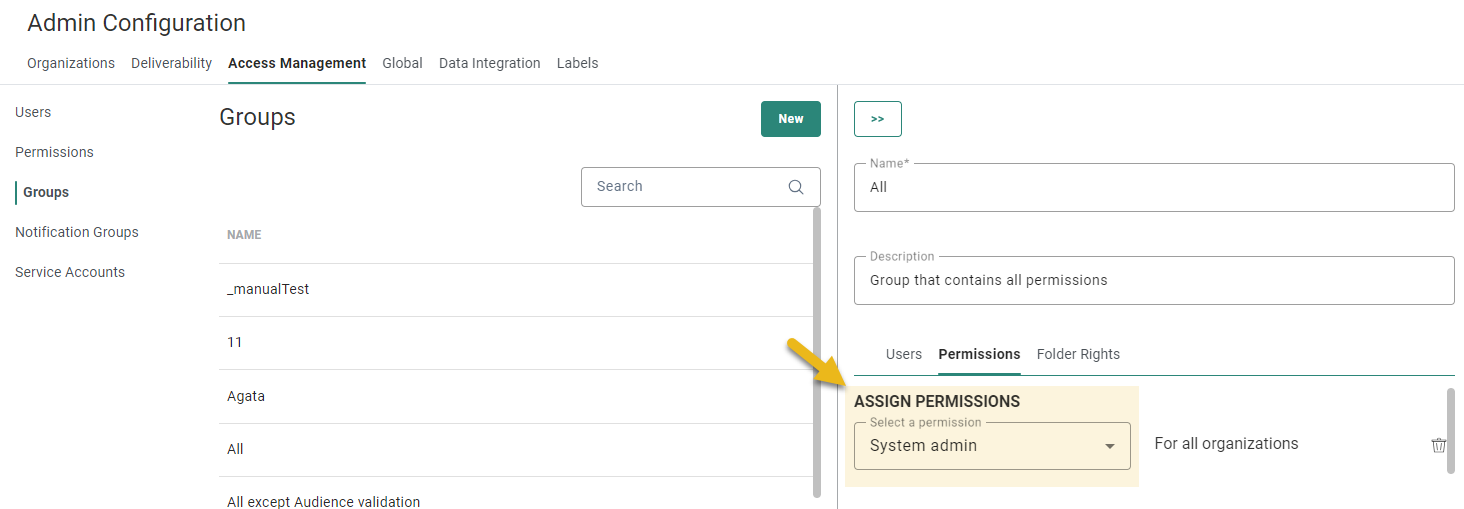Select the Labels tab
This screenshot has width=1464, height=509.
[x=577, y=63]
